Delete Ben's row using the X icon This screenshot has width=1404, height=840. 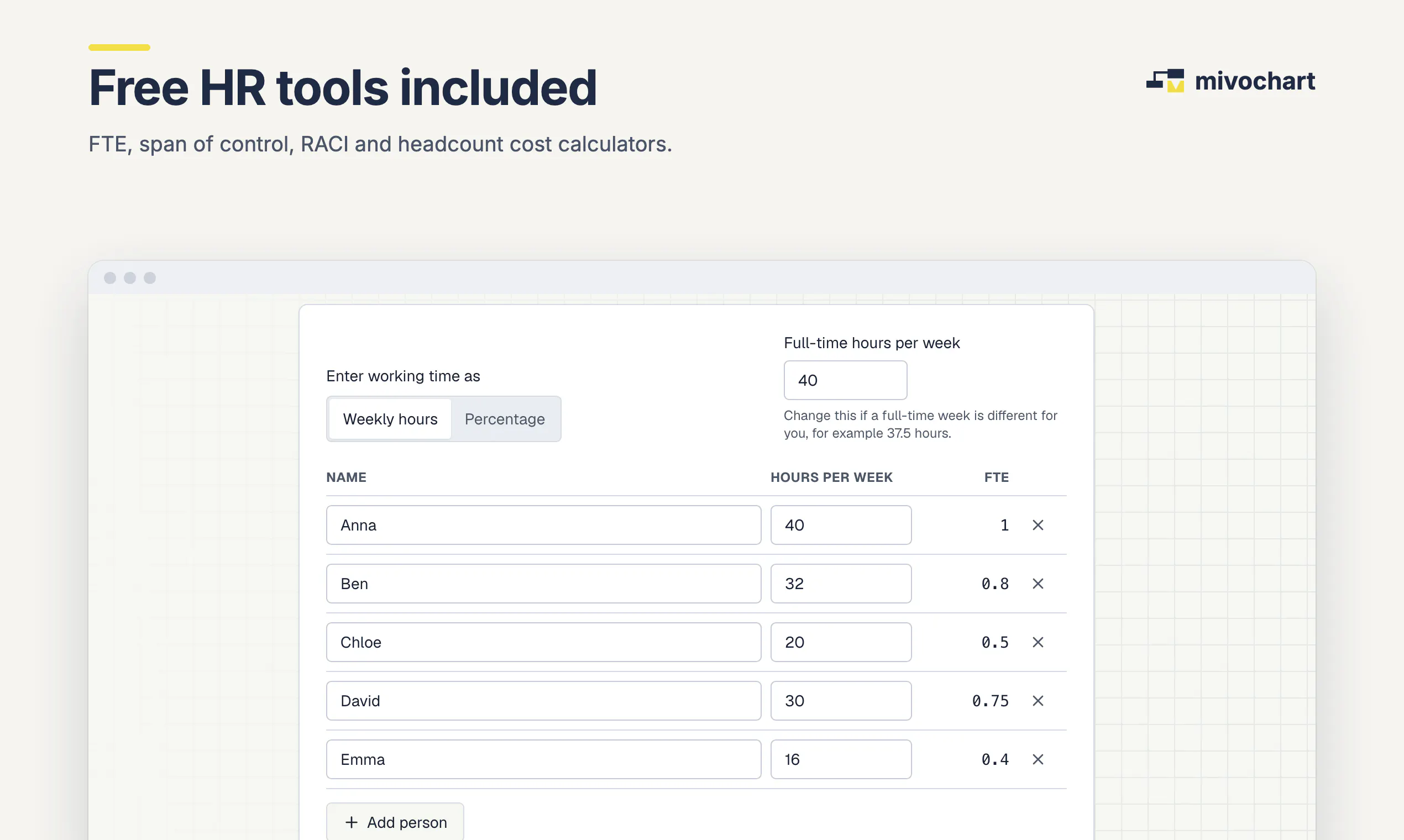click(x=1038, y=584)
